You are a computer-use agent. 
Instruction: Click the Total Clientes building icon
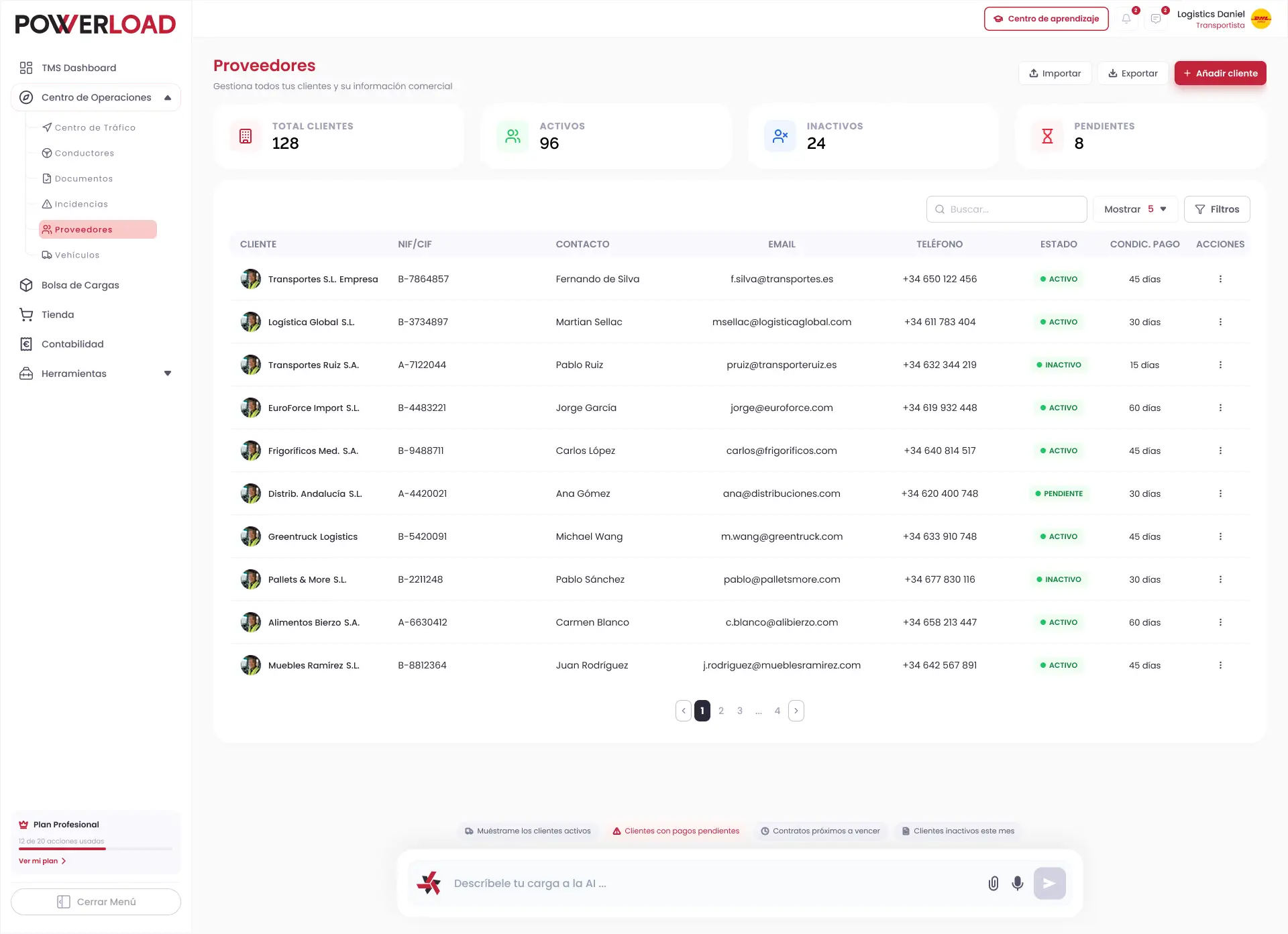click(x=246, y=136)
